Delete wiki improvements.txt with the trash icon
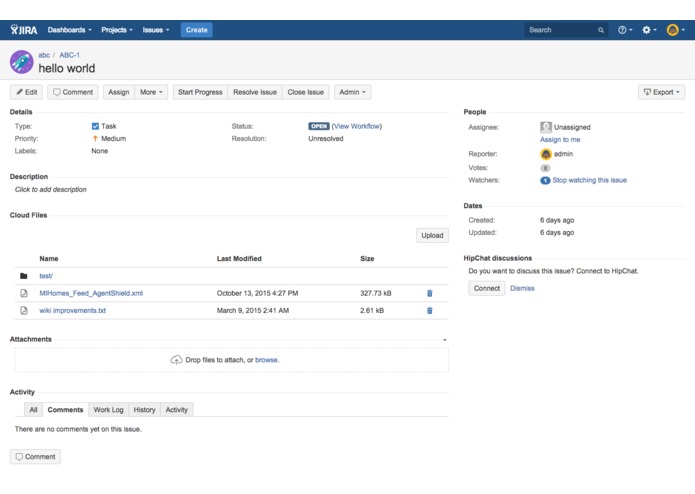 coord(429,311)
